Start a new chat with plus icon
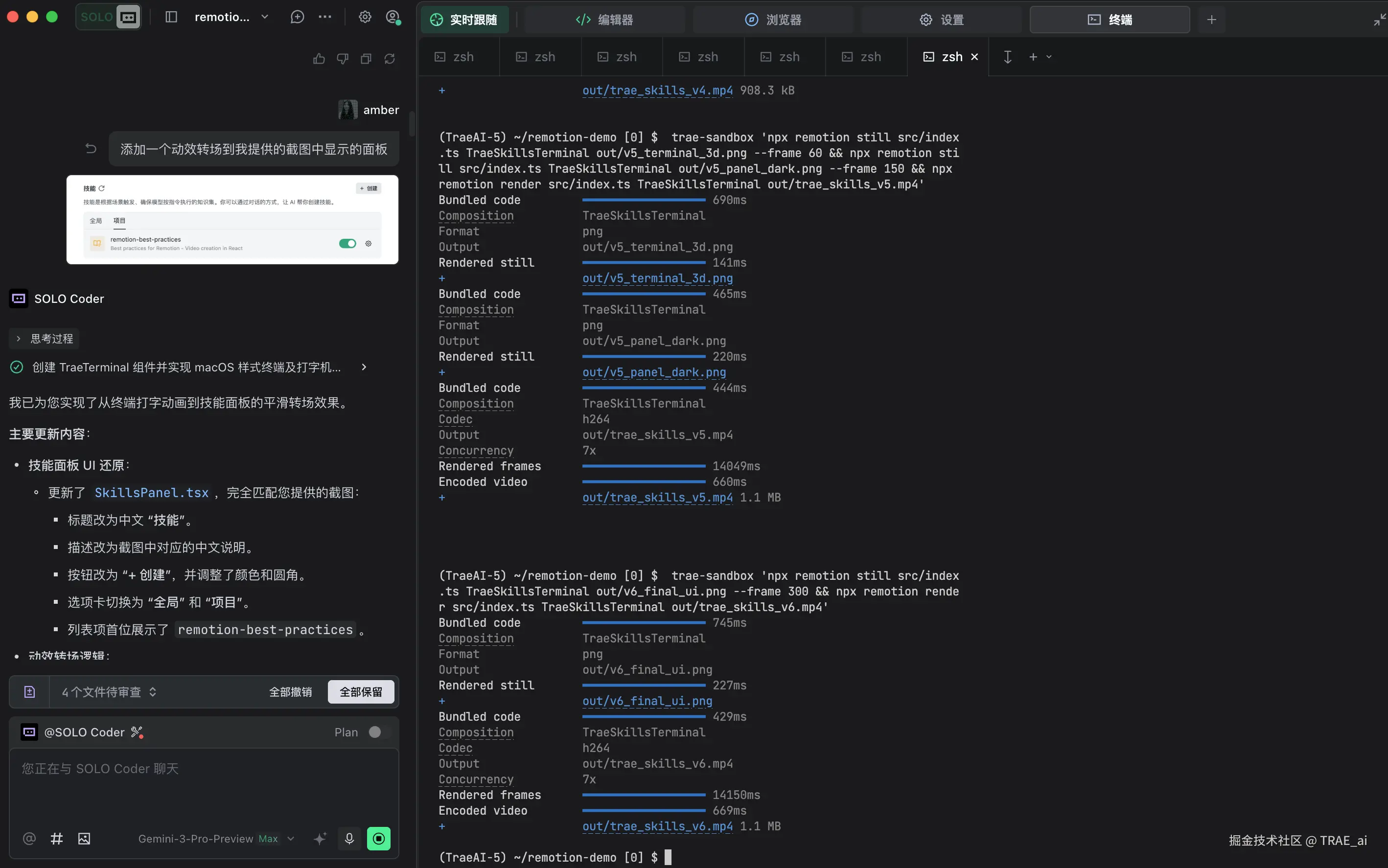 (x=297, y=17)
